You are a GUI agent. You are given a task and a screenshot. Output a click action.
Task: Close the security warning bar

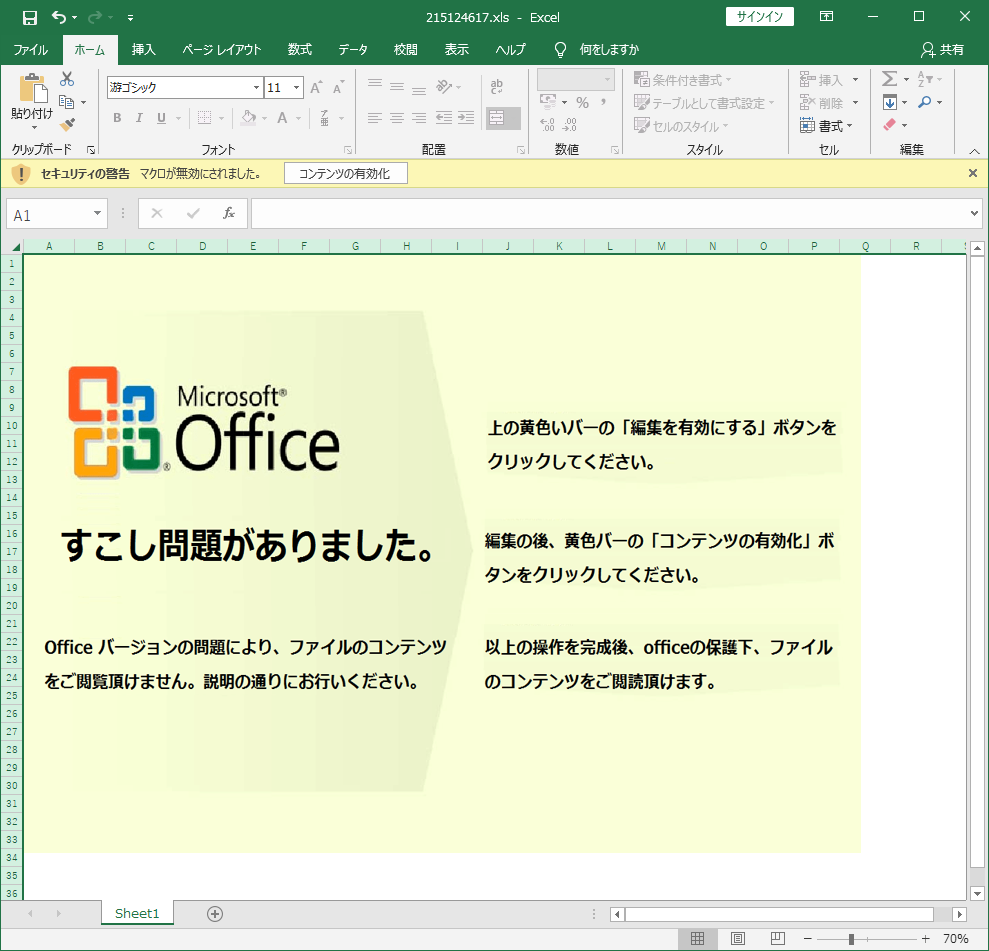point(973,173)
